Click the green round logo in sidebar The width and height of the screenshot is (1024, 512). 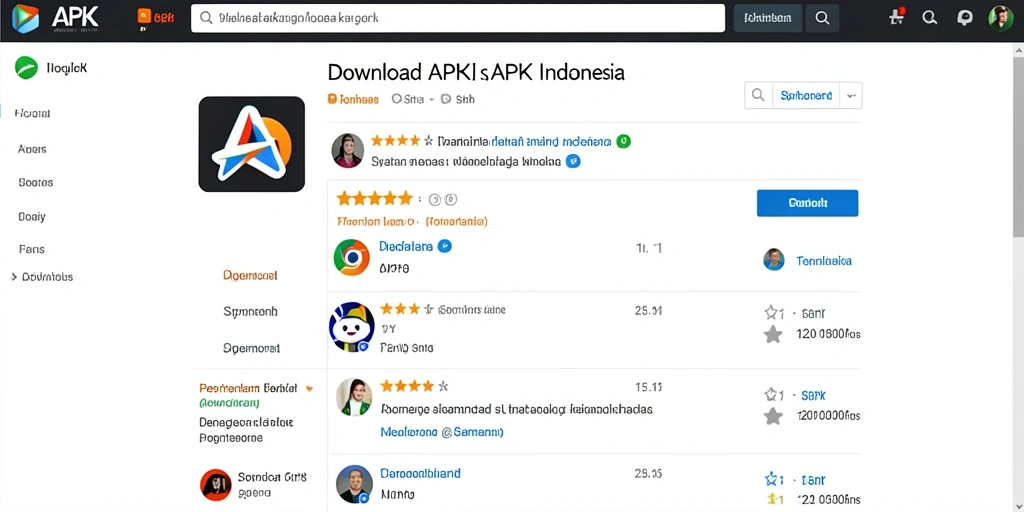(x=26, y=67)
